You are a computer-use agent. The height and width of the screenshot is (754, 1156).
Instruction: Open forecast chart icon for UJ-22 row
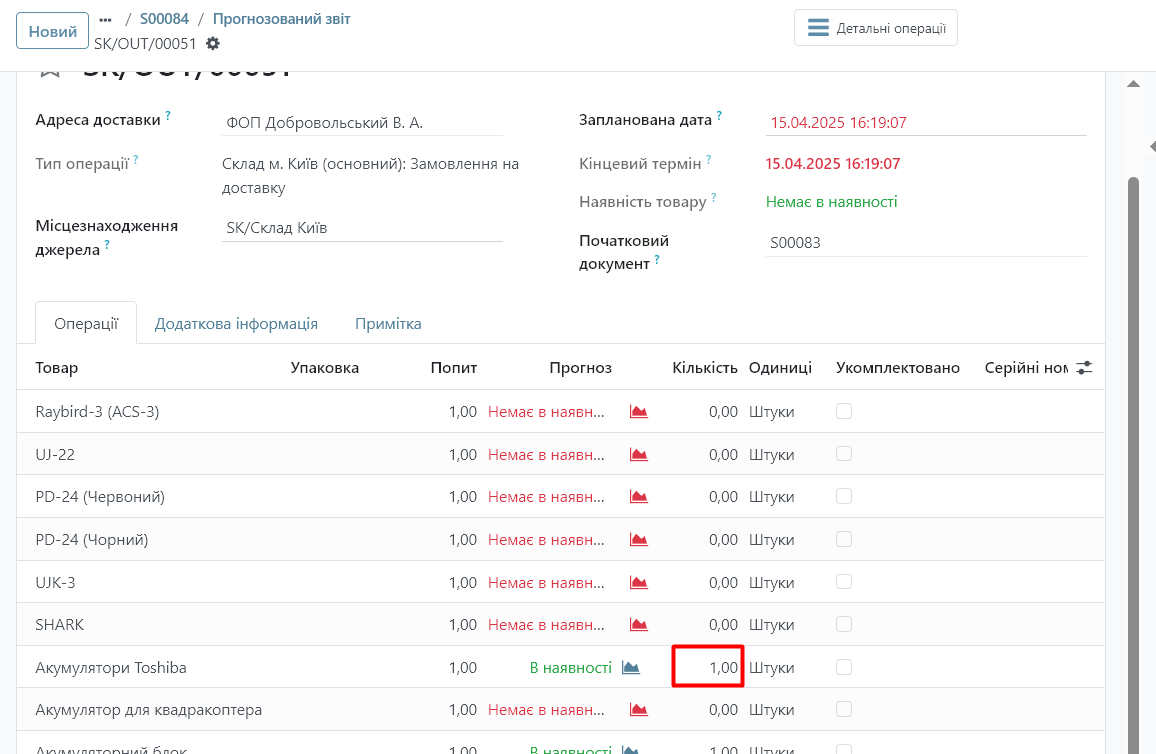pos(638,455)
